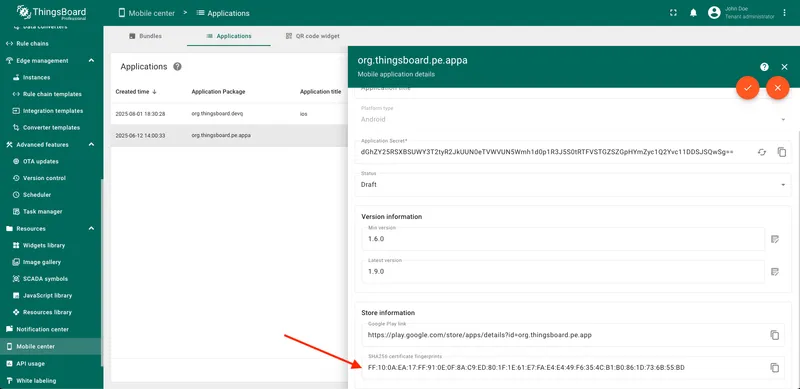
Task: Apply changes with checkmark button
Action: coord(747,88)
